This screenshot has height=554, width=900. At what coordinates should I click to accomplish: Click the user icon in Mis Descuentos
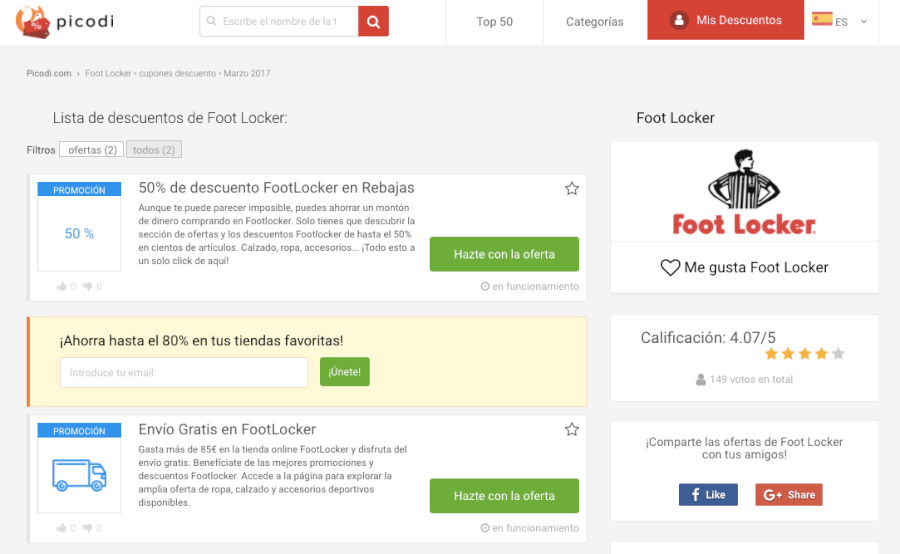click(x=678, y=20)
